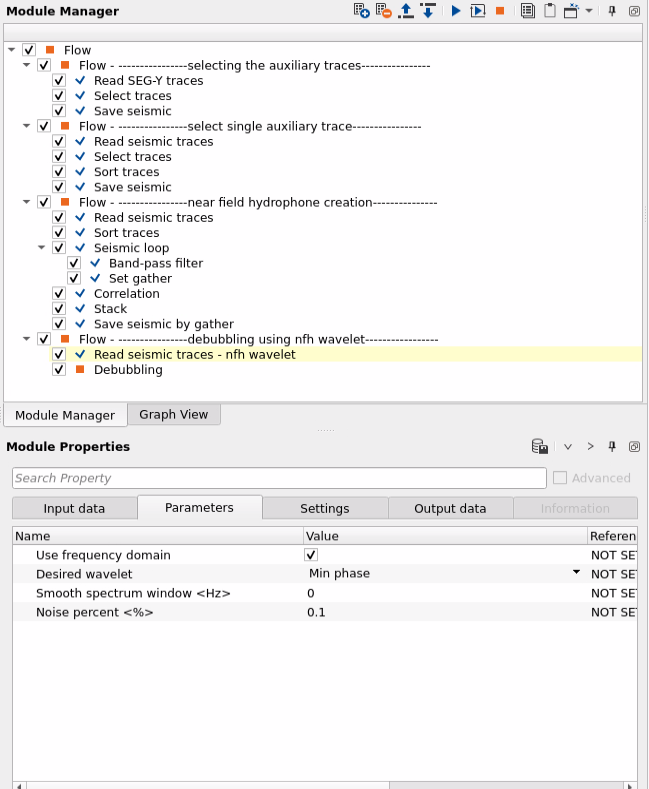The image size is (649, 789).
Task: Stop execution with the orange square button
Action: tap(500, 11)
